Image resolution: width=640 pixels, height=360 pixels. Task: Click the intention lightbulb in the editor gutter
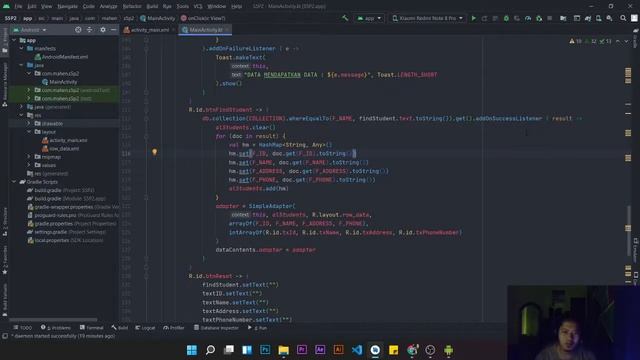pos(155,152)
